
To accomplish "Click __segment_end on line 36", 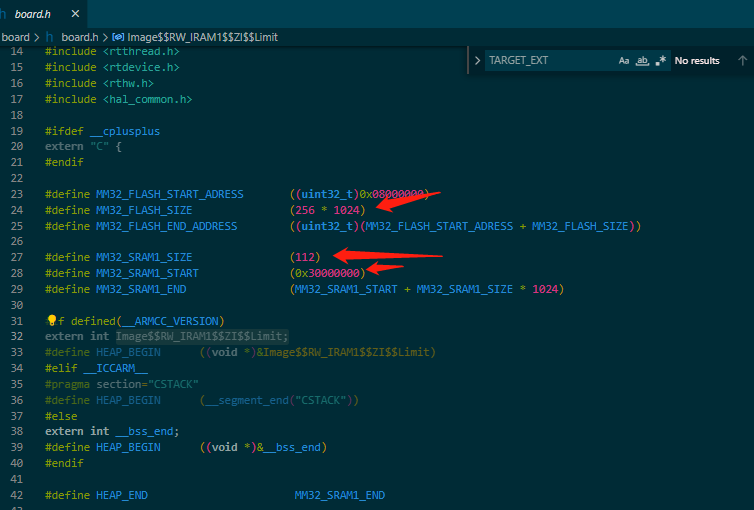I will click(x=247, y=400).
